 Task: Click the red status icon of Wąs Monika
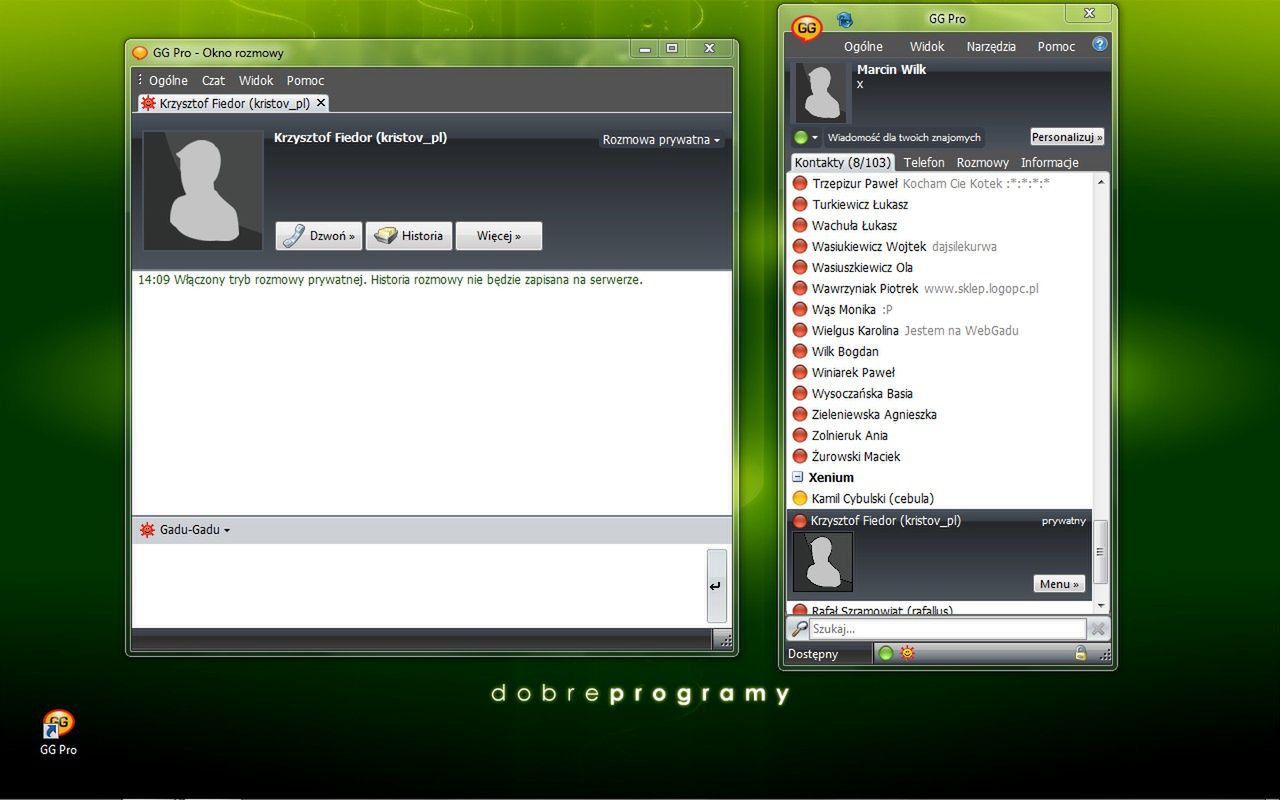click(x=800, y=309)
